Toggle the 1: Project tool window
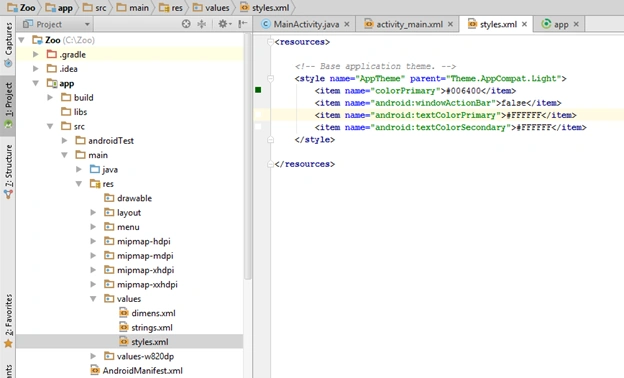 point(8,105)
